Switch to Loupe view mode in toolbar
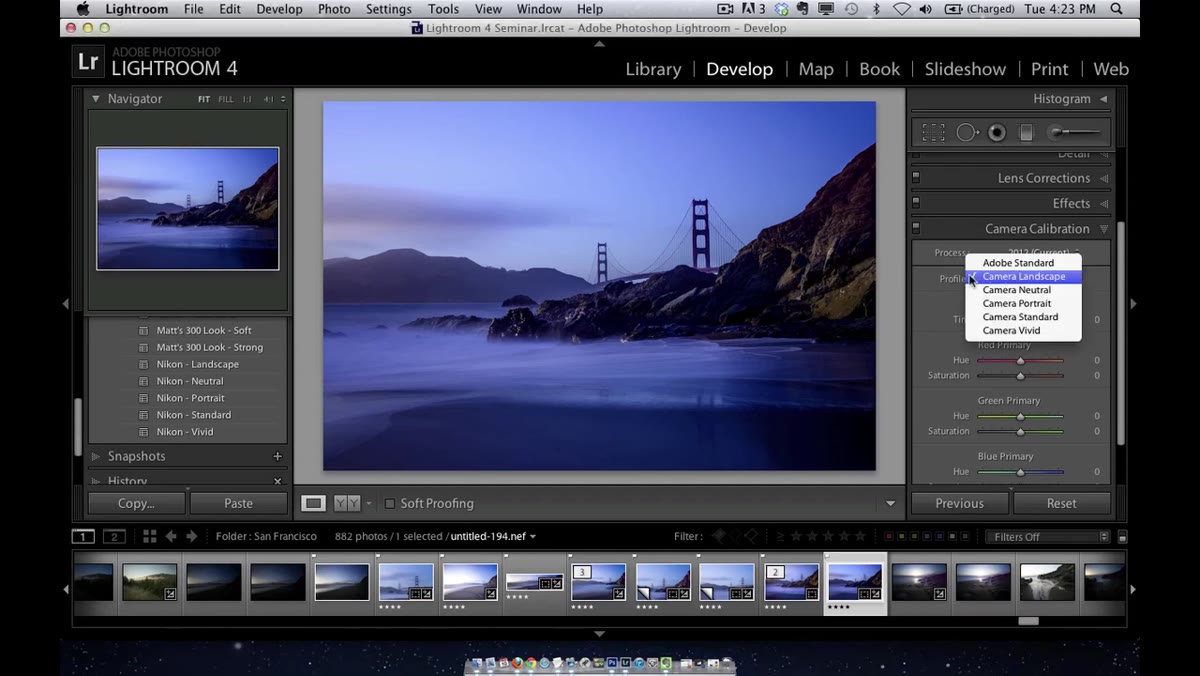Screen dimensions: 1200x676 [x=314, y=503]
